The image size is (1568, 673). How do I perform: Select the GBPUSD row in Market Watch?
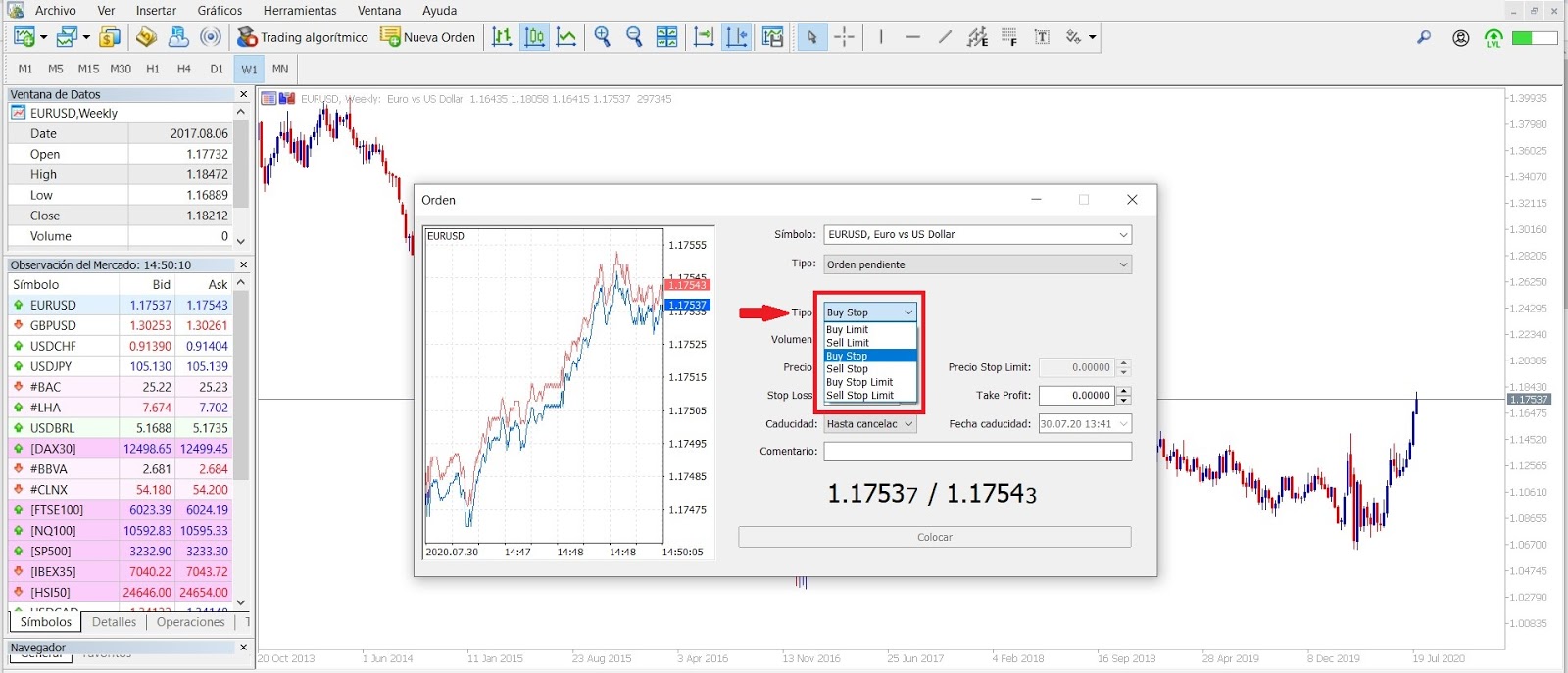[120, 325]
